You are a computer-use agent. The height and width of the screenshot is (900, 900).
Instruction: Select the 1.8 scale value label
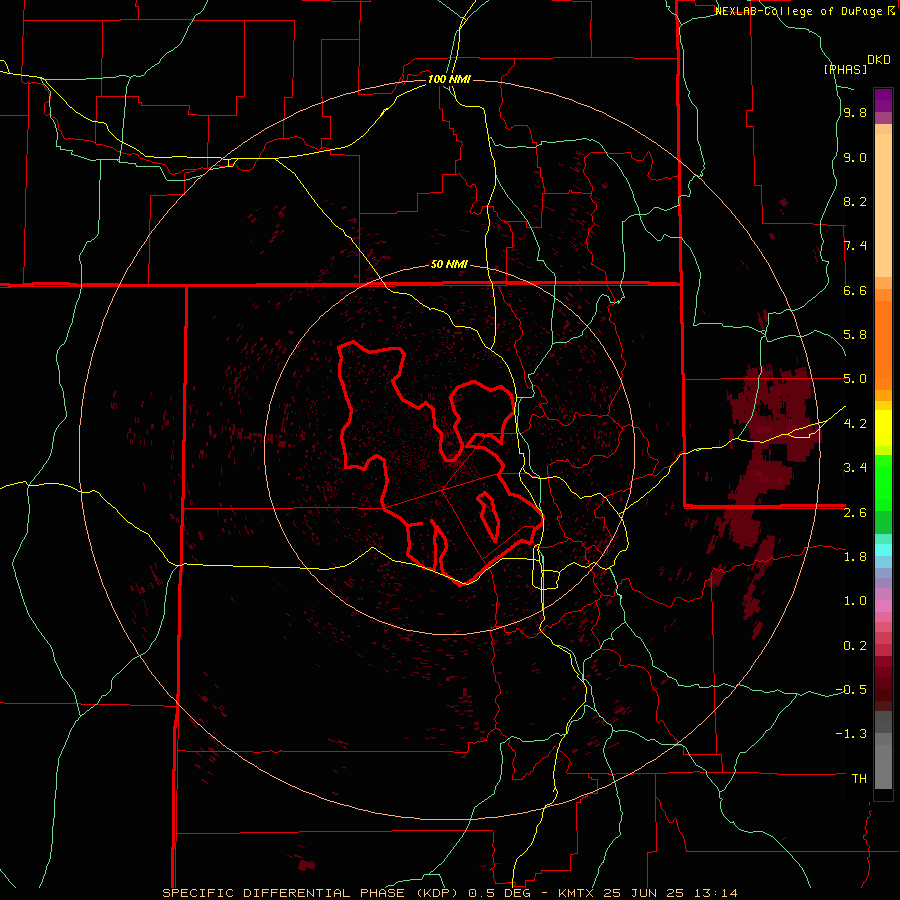pos(855,557)
